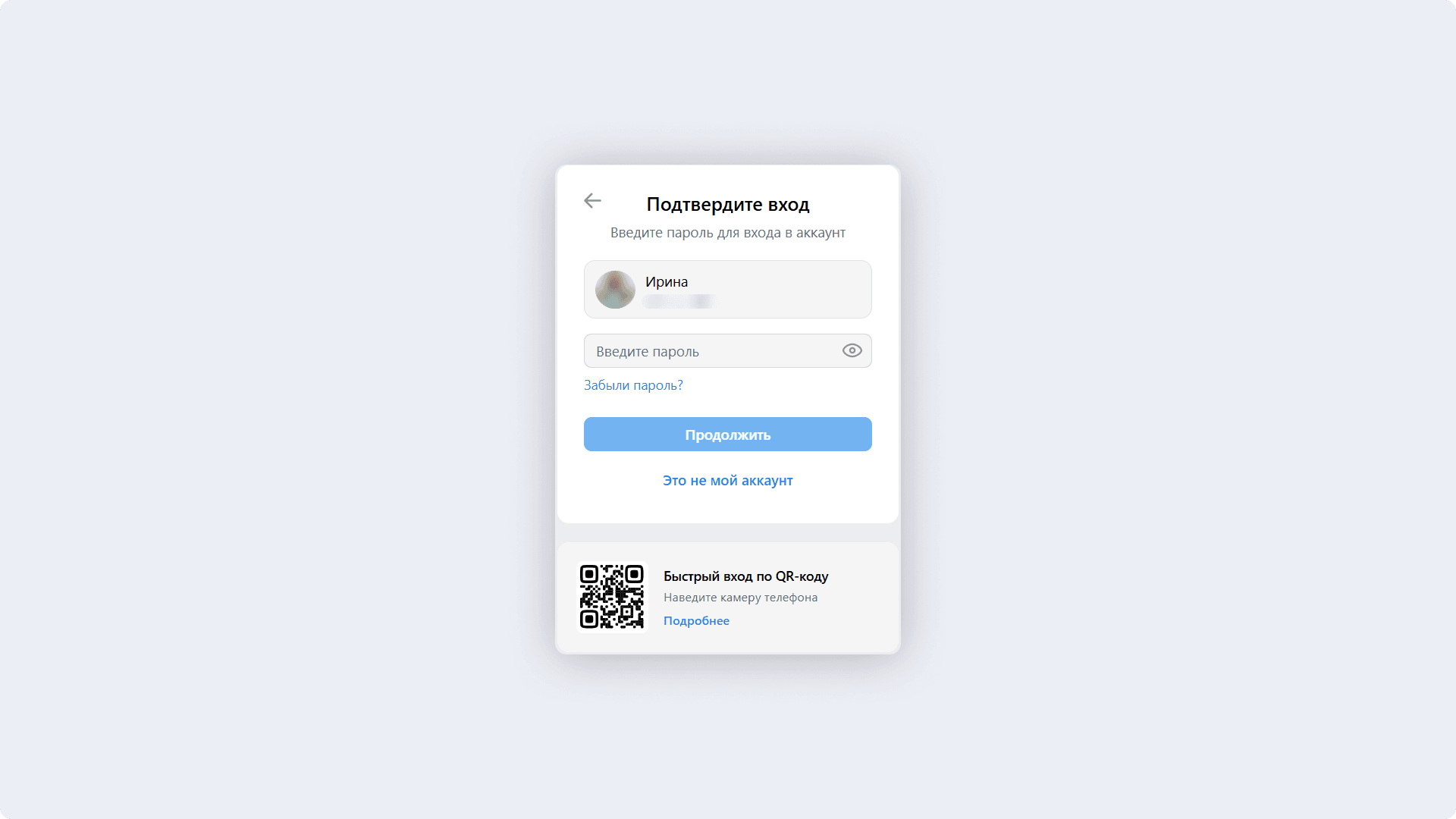Click the QR code image
The width and height of the screenshot is (1456, 819).
(612, 597)
